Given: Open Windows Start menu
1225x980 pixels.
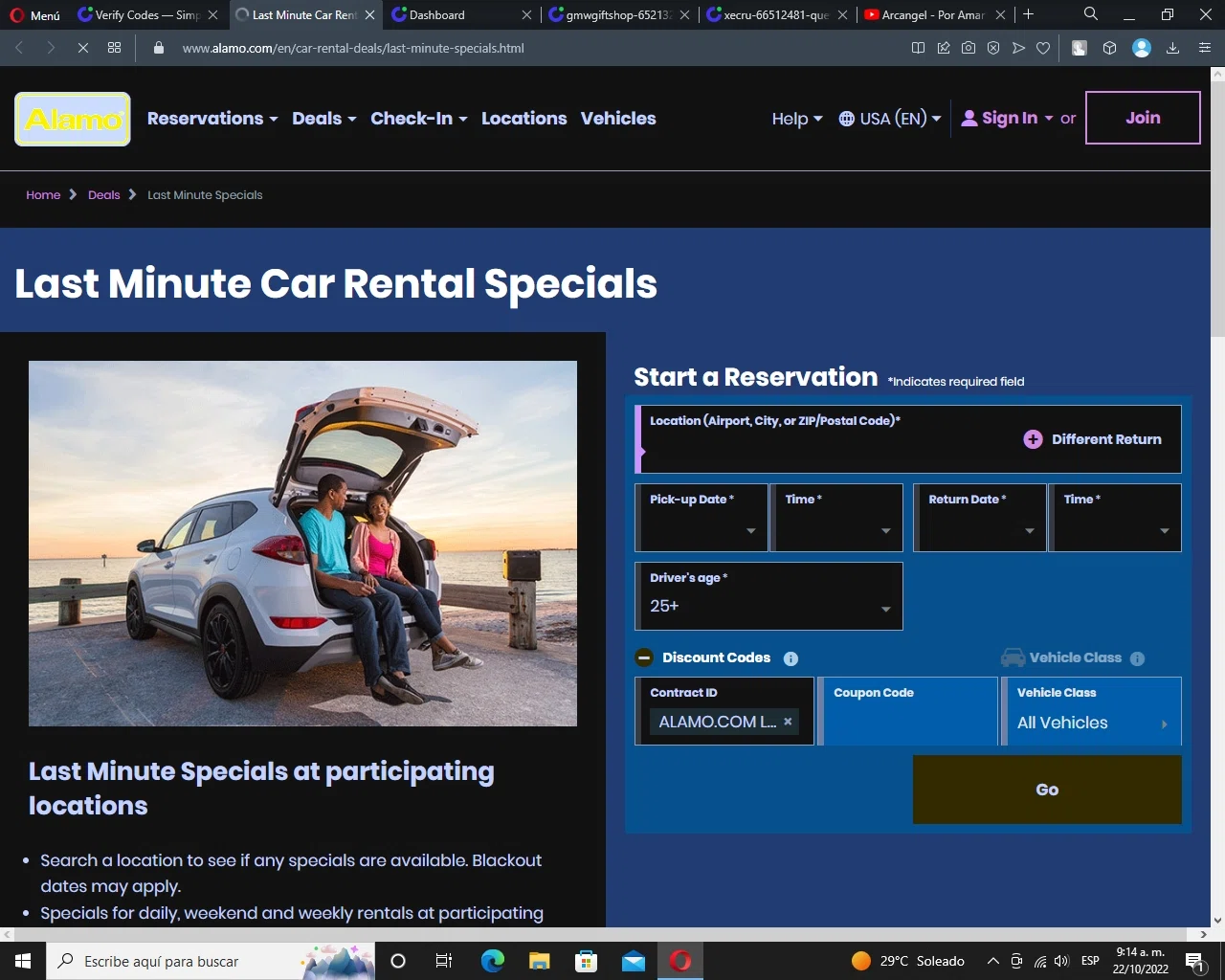Looking at the screenshot, I should (x=23, y=961).
